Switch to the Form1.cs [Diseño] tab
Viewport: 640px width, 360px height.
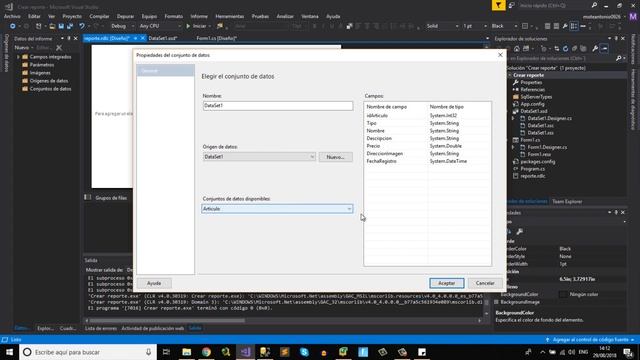216,38
